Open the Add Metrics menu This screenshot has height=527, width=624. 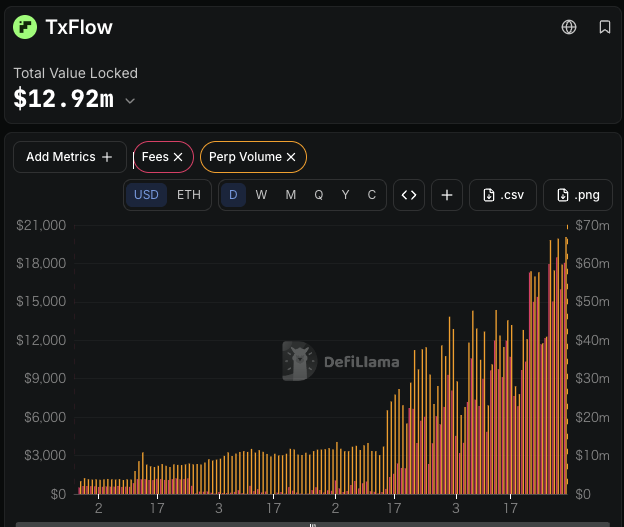[70, 157]
